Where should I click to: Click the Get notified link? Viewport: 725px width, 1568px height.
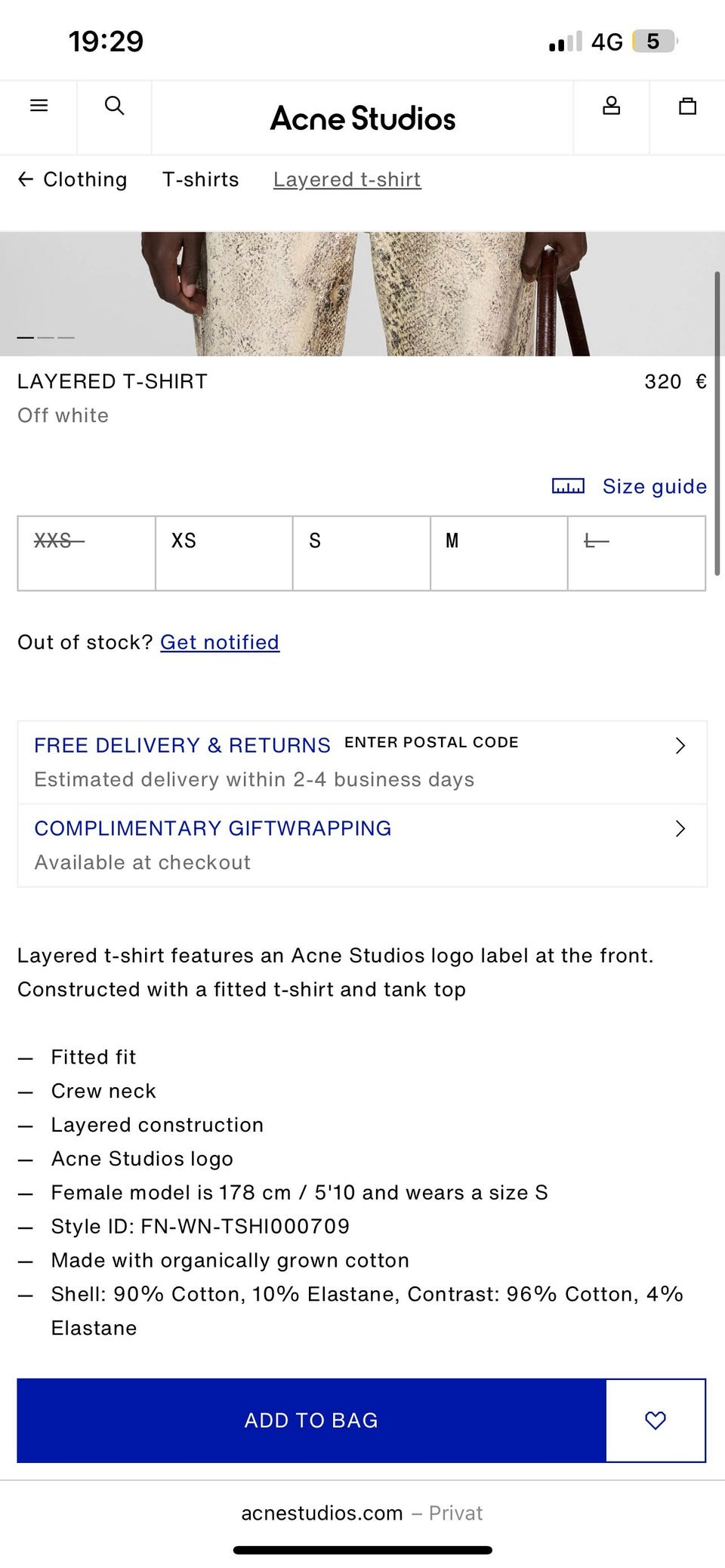[x=220, y=642]
